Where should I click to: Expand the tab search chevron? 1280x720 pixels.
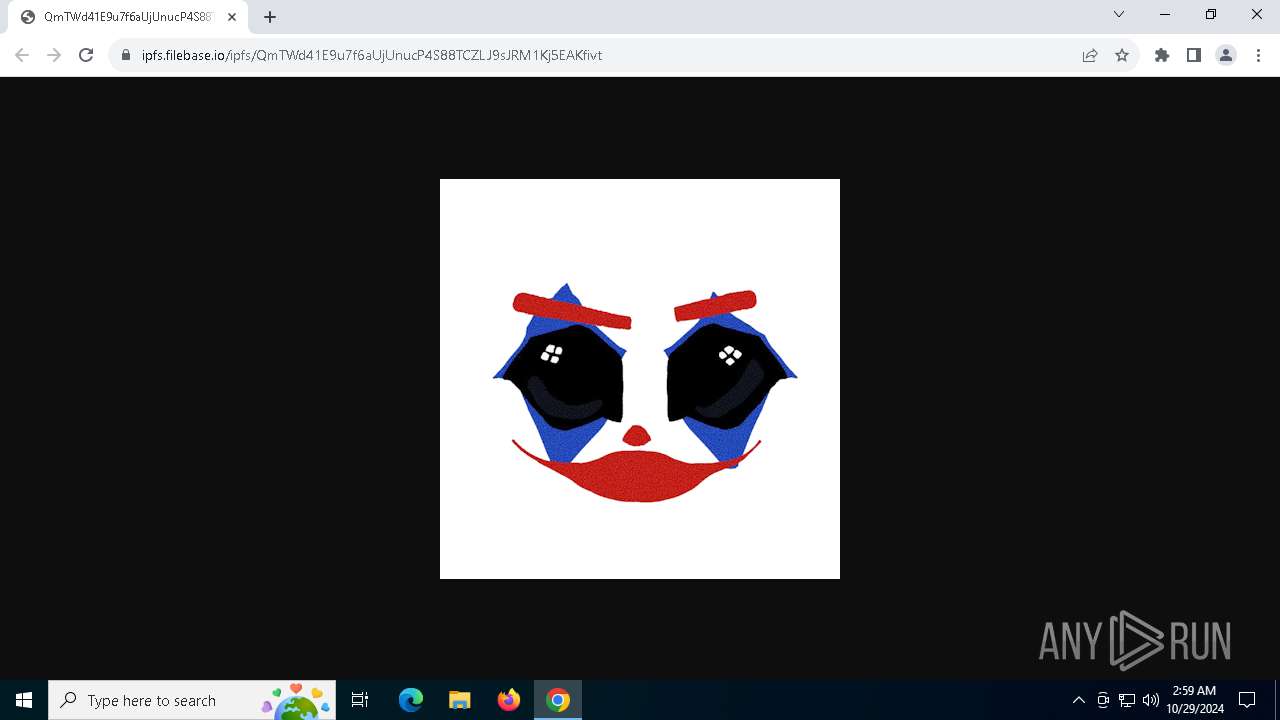point(1119,14)
